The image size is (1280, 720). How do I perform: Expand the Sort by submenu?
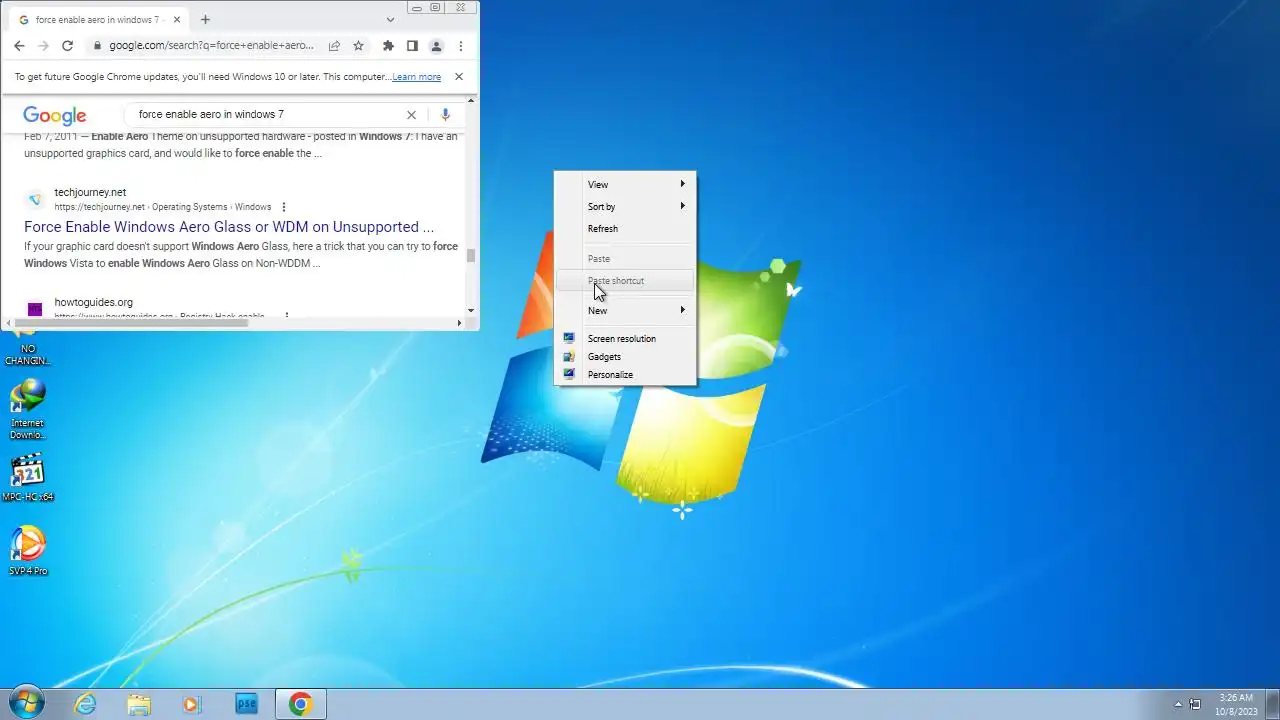(x=625, y=207)
